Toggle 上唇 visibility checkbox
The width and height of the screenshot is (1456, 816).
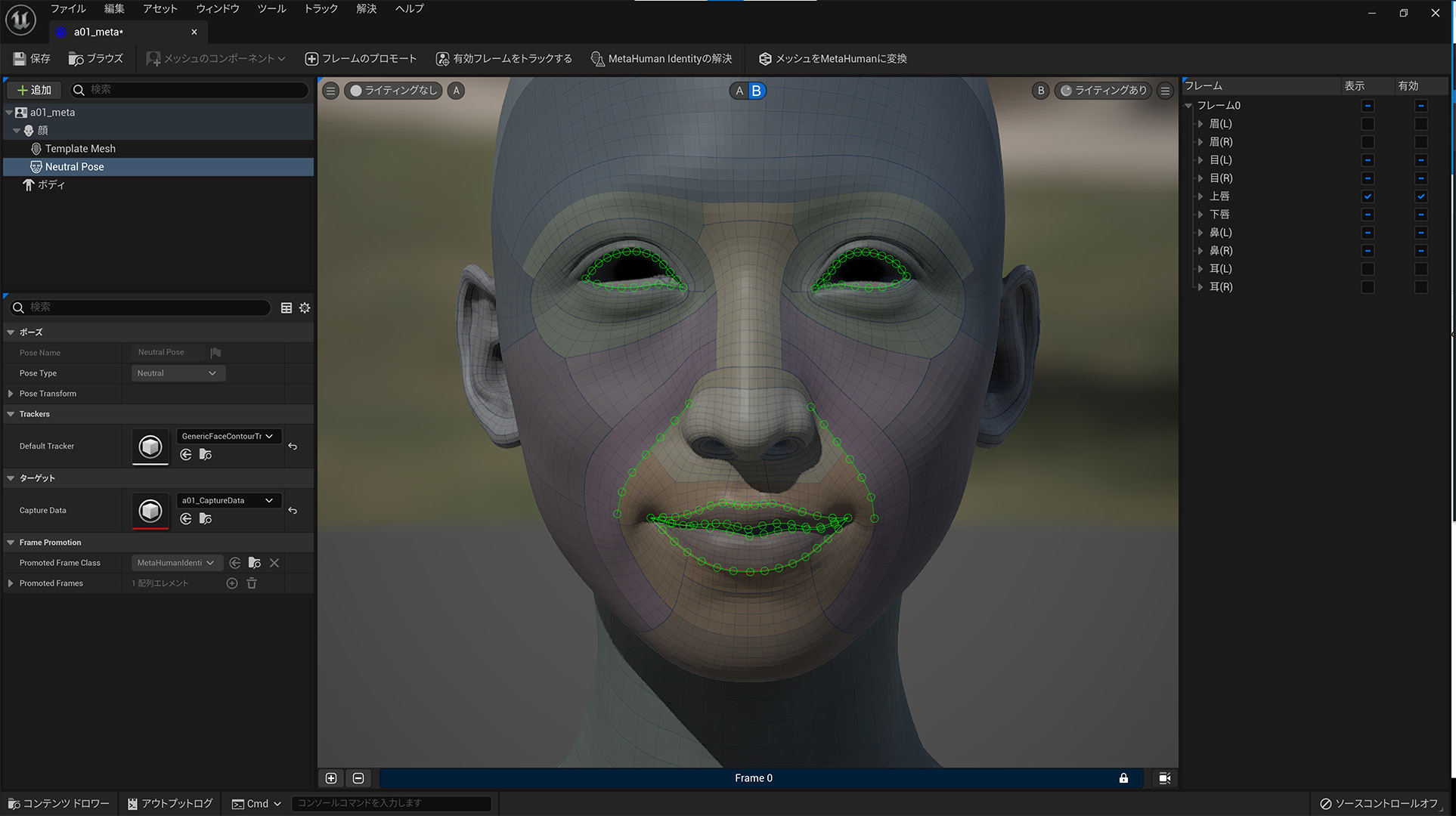(1368, 196)
